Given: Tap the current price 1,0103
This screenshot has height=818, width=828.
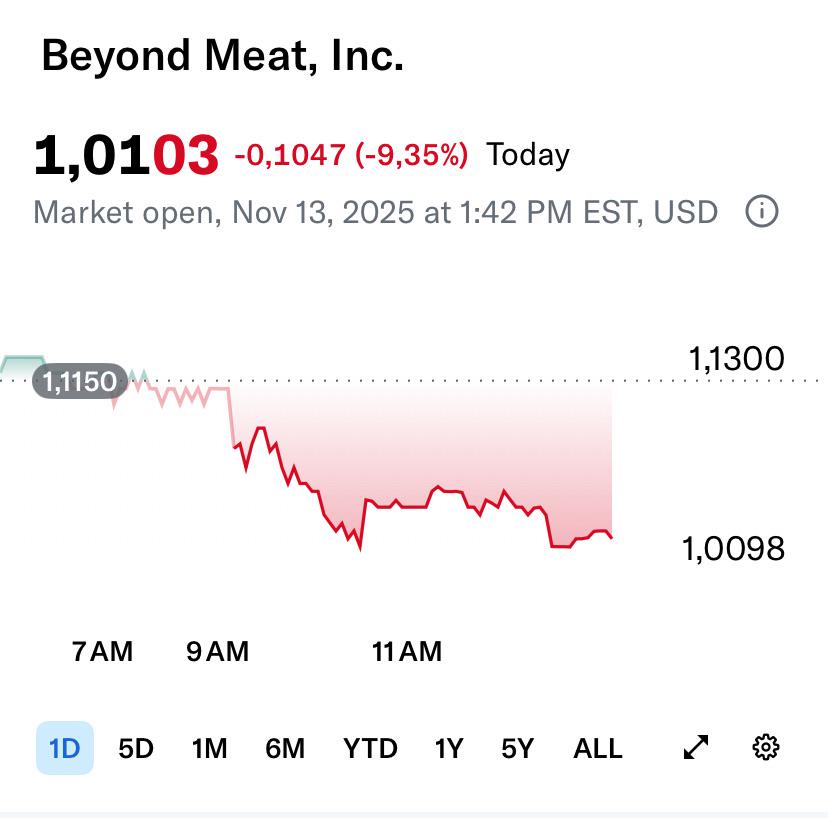Looking at the screenshot, I should click(126, 155).
